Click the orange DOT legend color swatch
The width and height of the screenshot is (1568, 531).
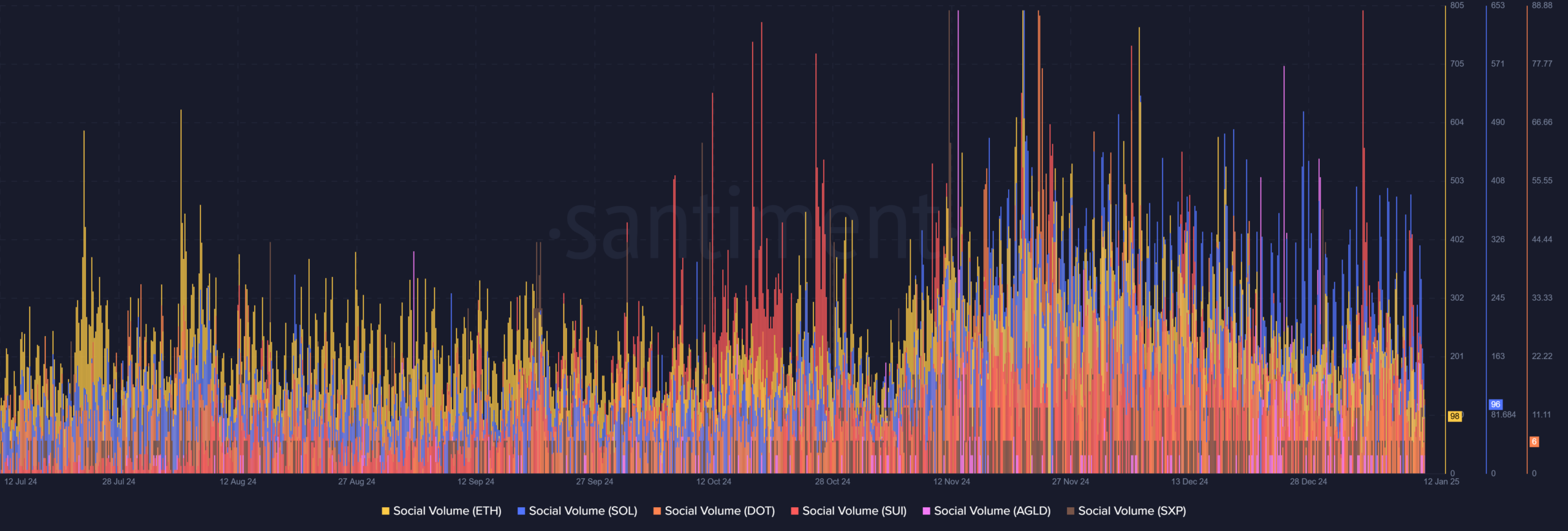(657, 511)
